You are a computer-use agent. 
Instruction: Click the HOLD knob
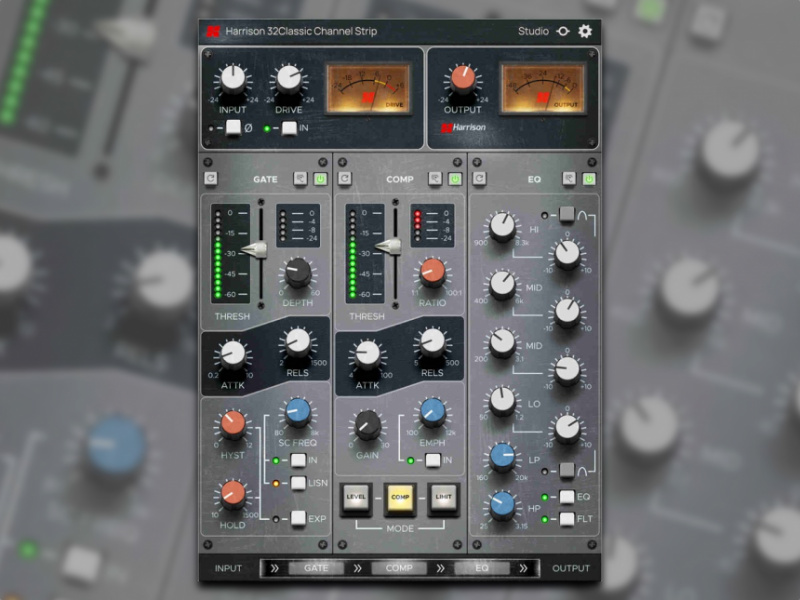[x=233, y=493]
